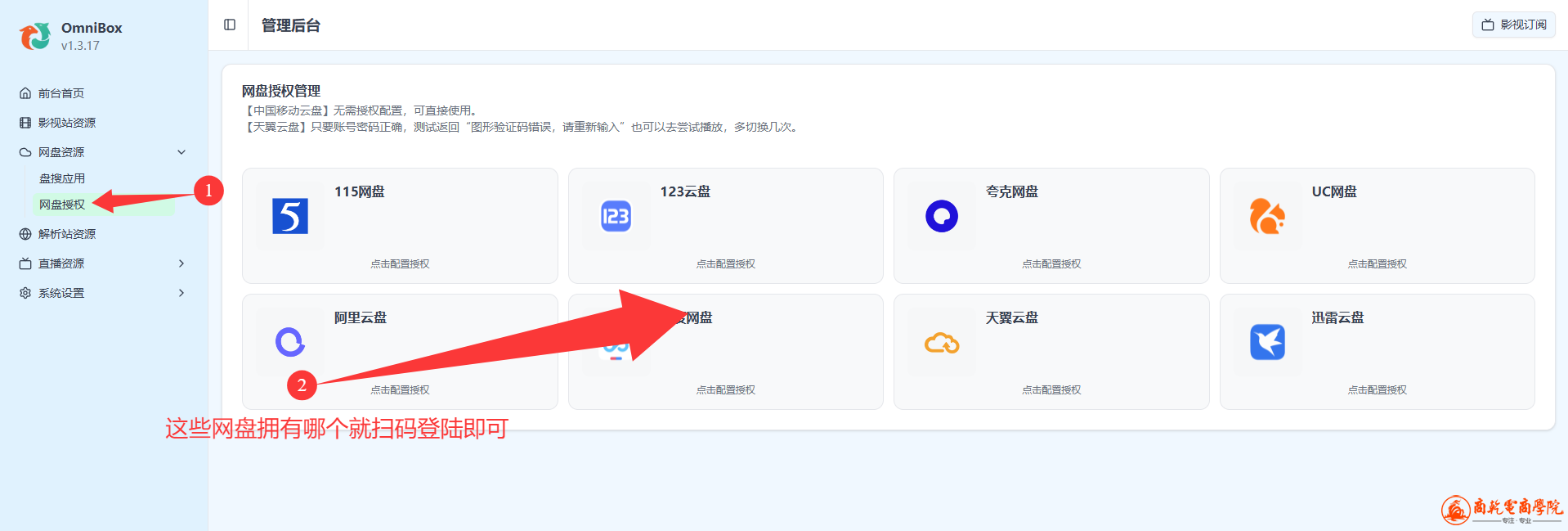The height and width of the screenshot is (531, 1568).
Task: Click the 迅雷云盘 bird icon
Action: pos(1267,342)
